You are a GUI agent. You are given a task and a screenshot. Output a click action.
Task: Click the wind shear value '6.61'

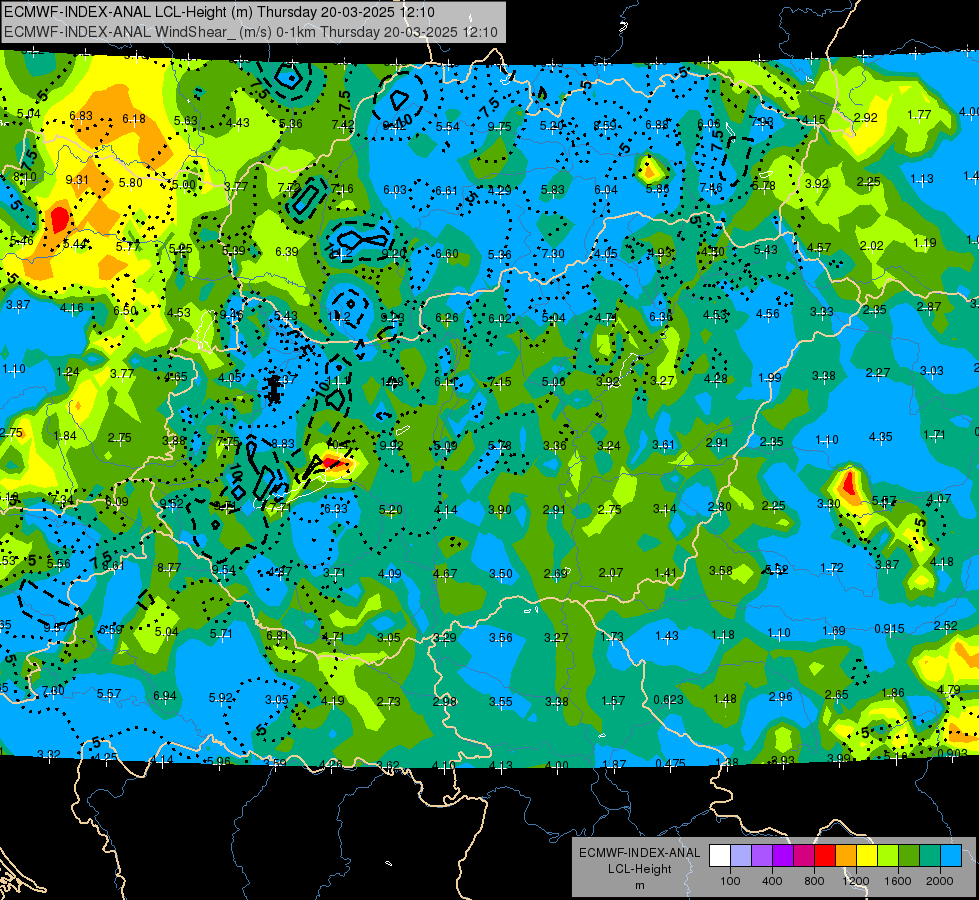point(446,190)
